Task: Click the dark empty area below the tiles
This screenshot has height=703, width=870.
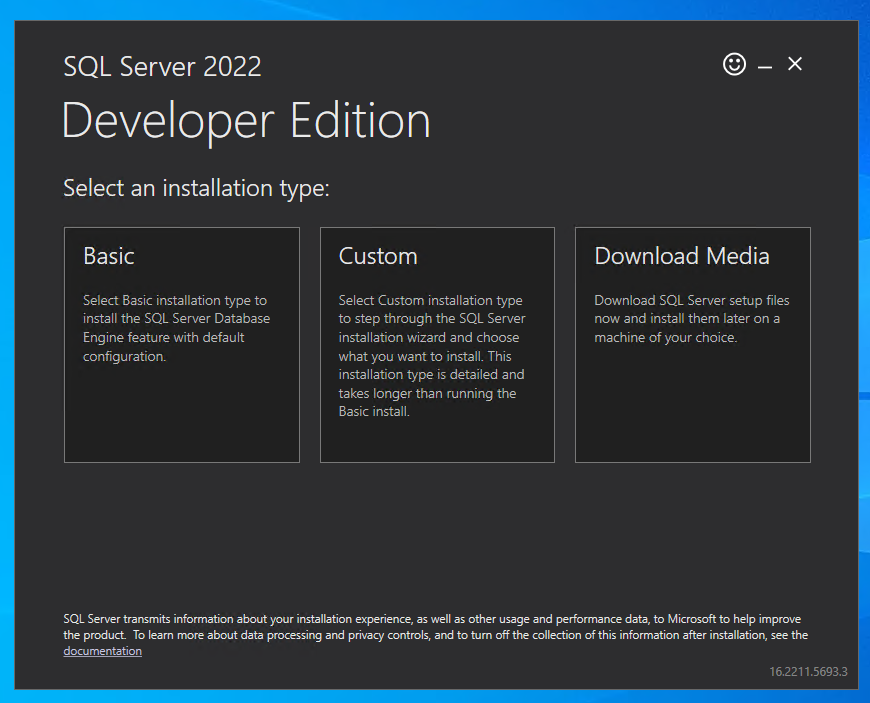Action: 435,530
